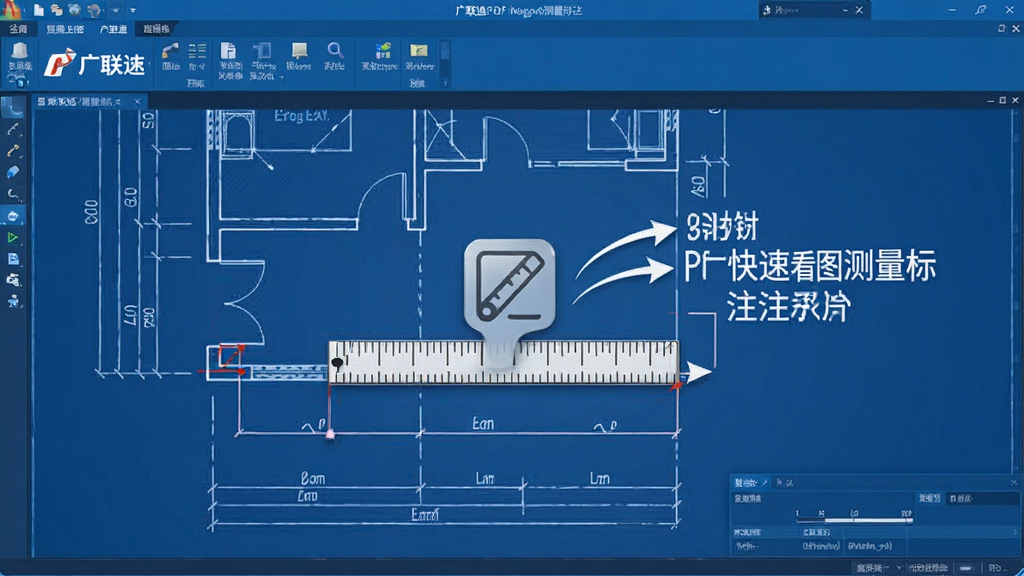Image resolution: width=1024 pixels, height=576 pixels.
Task: Open quick access toolbar dropdown arrow
Action: pos(133,10)
